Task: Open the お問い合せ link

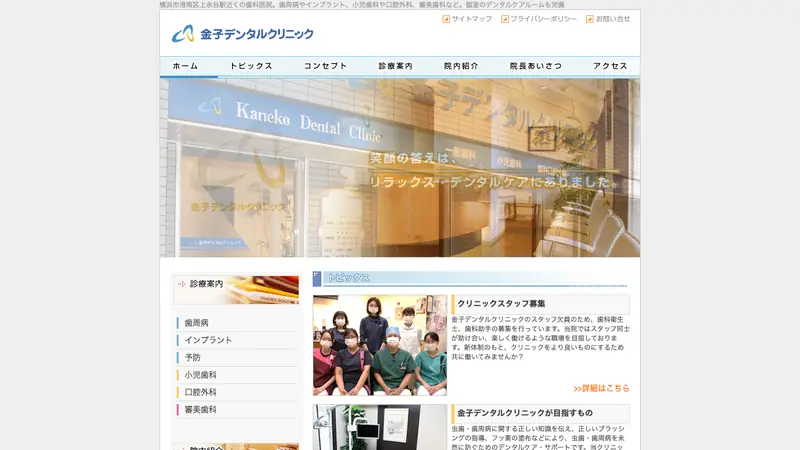Action: (613, 19)
